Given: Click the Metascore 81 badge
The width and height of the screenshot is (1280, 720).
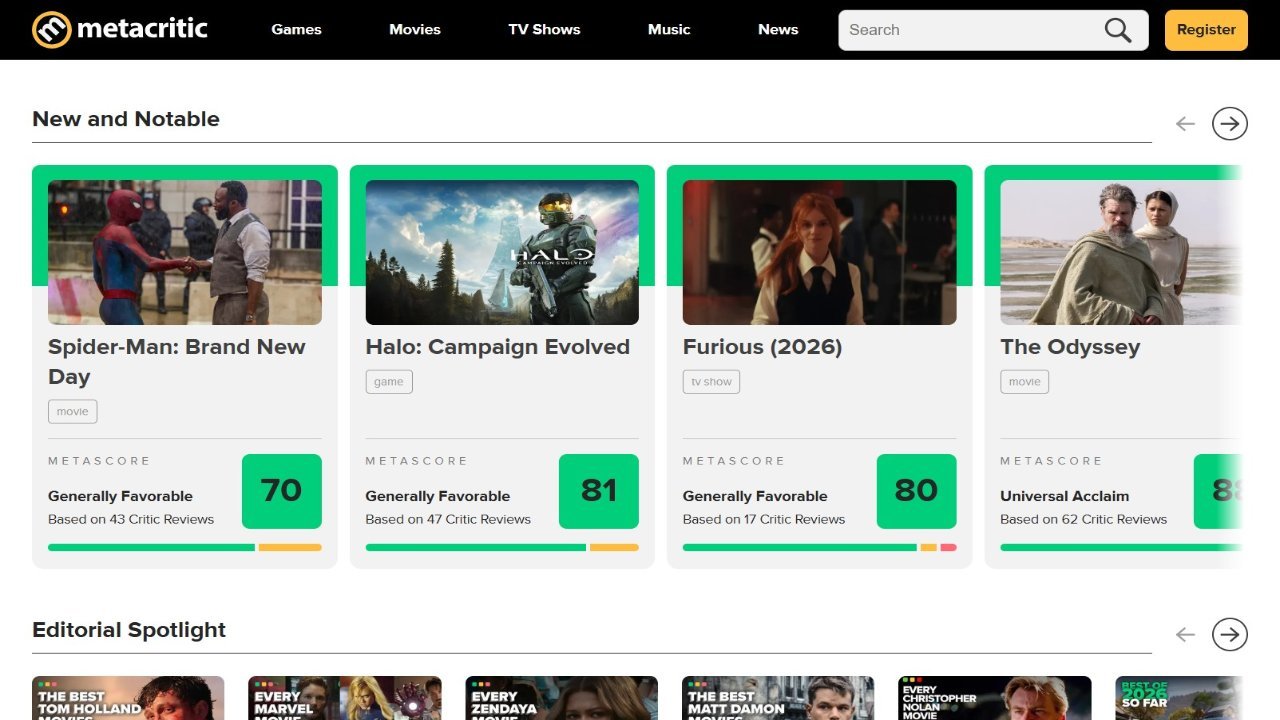Looking at the screenshot, I should 598,491.
